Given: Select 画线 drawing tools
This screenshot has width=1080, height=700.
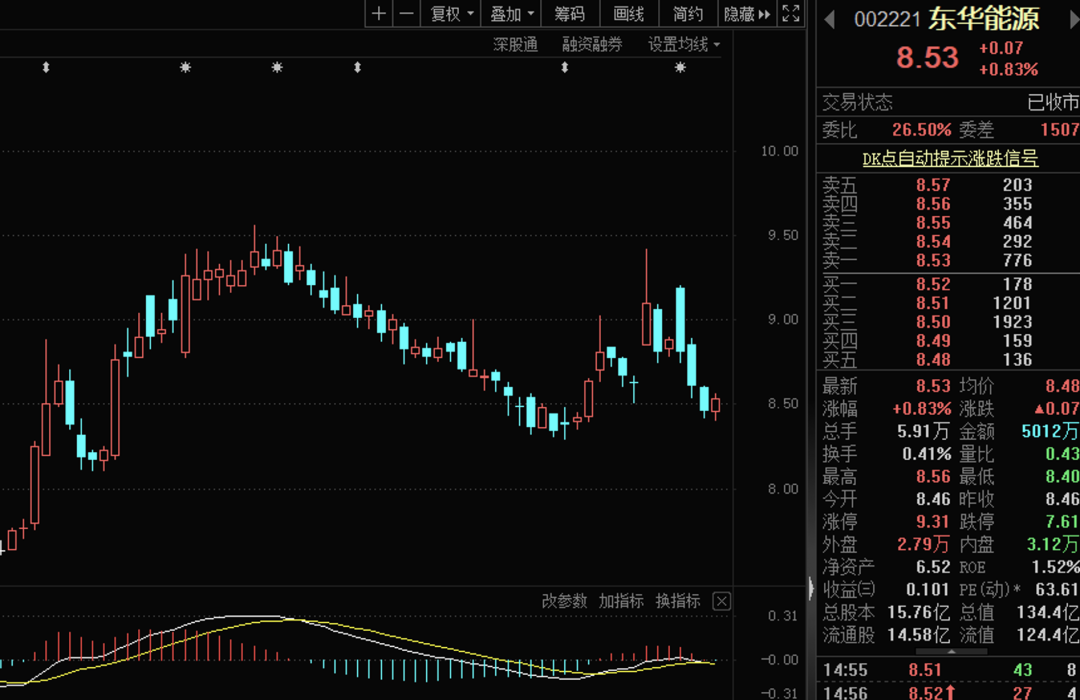Looking at the screenshot, I should tap(628, 14).
